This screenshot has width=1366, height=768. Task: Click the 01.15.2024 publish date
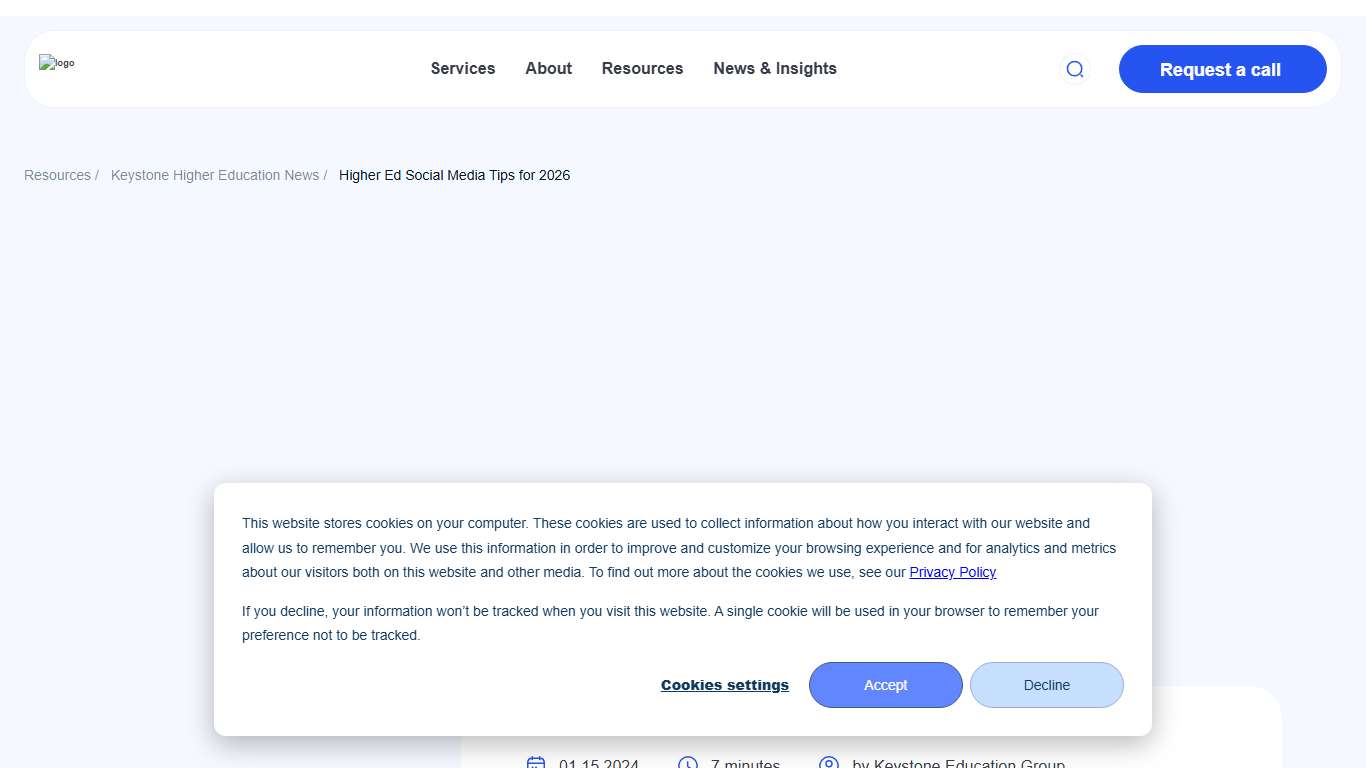(x=599, y=763)
